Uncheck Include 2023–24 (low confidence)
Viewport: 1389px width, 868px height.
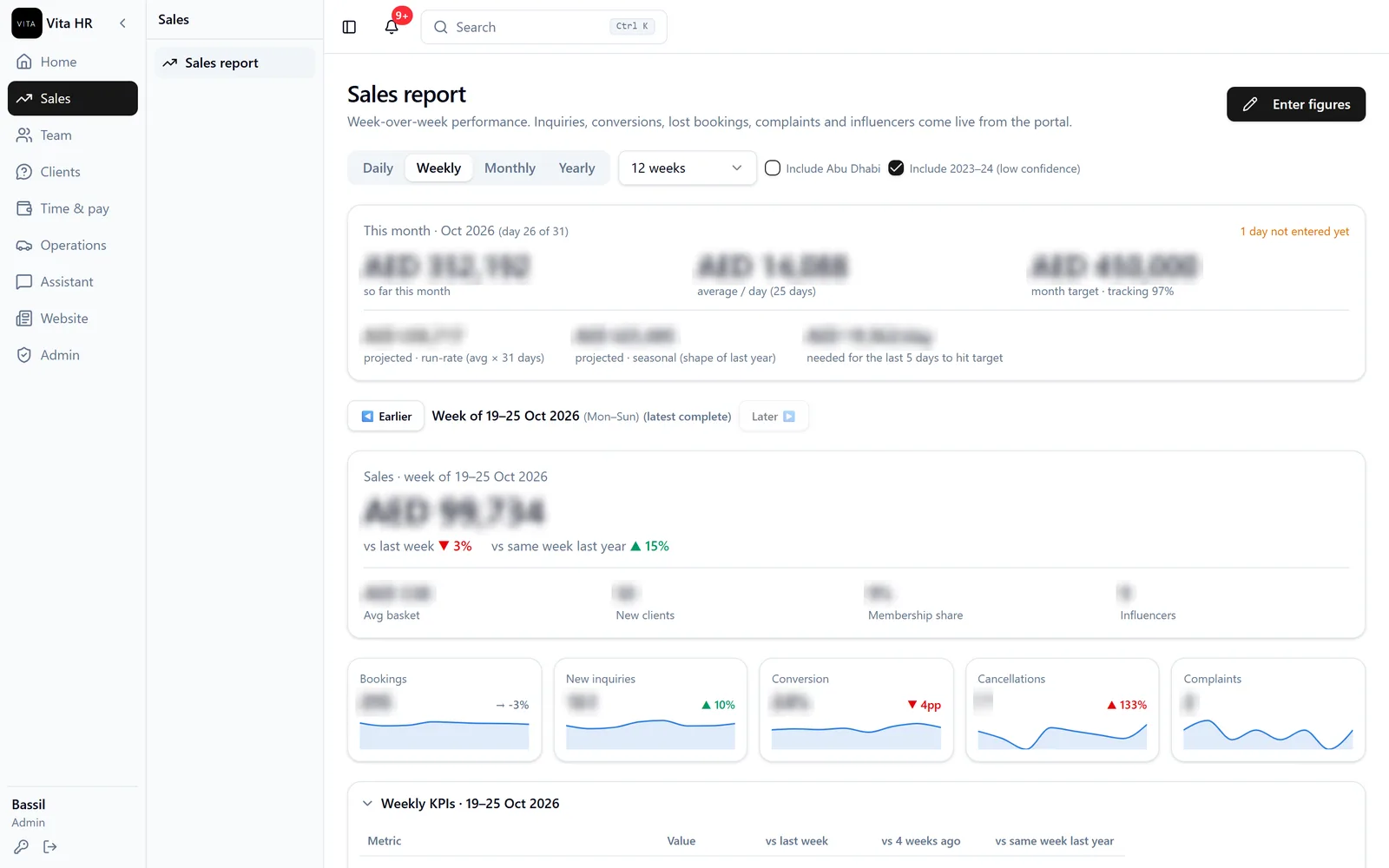coord(896,168)
